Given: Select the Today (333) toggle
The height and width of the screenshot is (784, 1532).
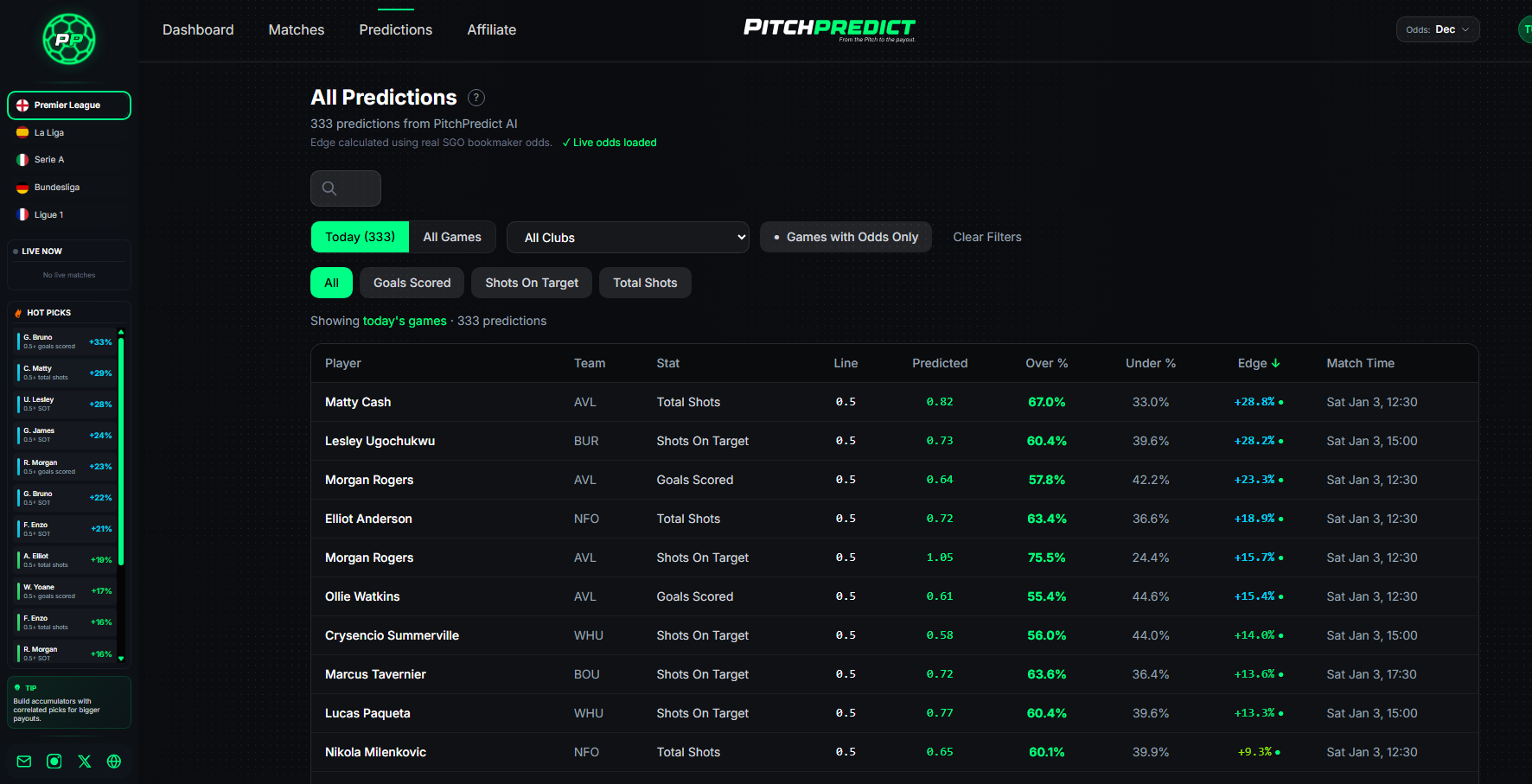Looking at the screenshot, I should [360, 237].
